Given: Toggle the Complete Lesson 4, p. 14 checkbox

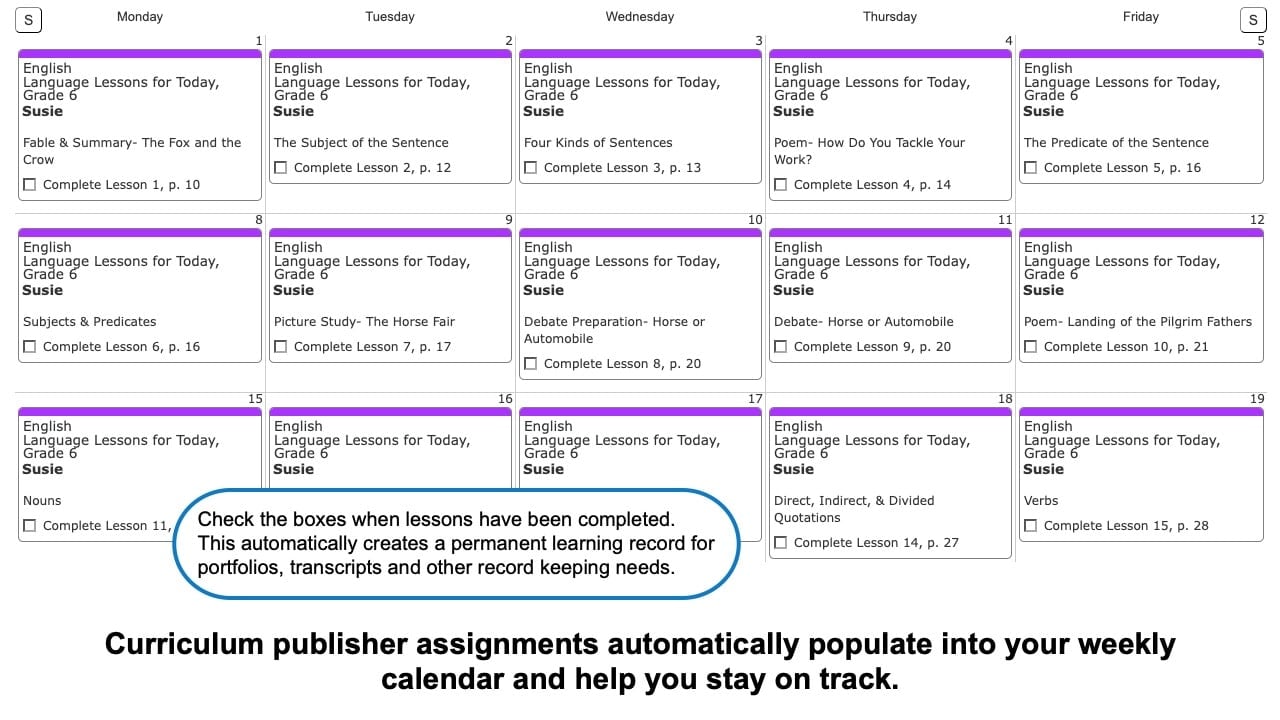Looking at the screenshot, I should point(781,185).
